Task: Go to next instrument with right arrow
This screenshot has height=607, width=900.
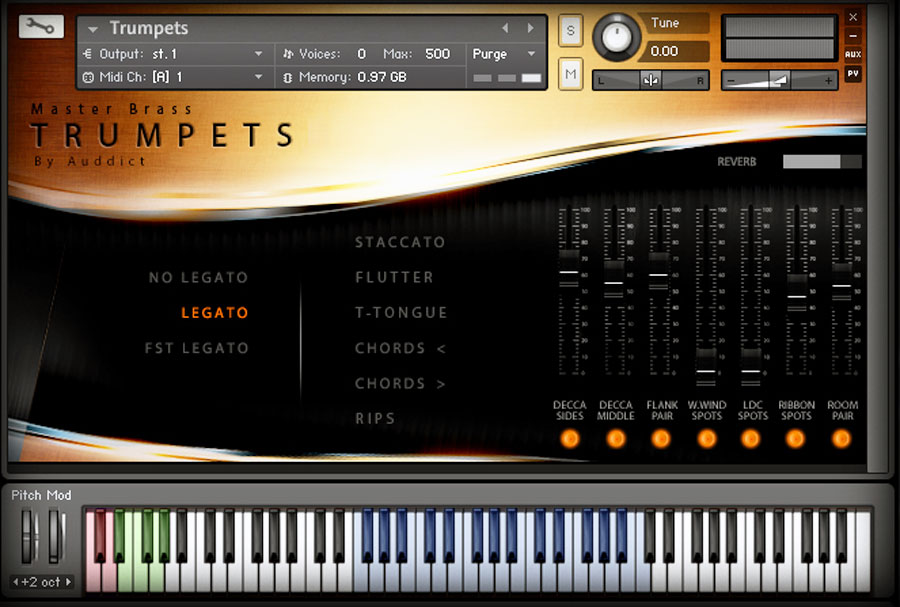Action: [530, 28]
